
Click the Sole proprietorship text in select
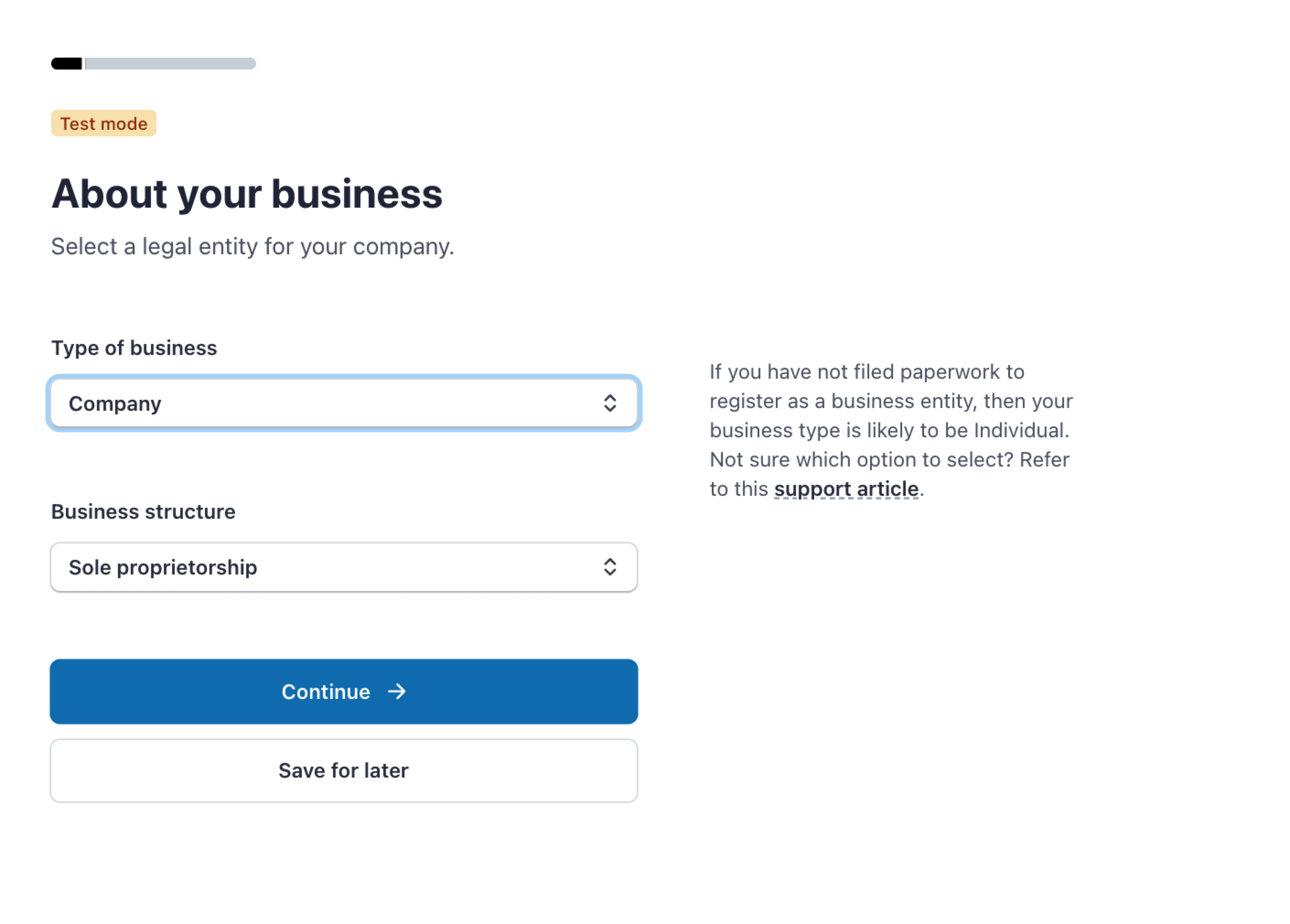[x=163, y=568]
